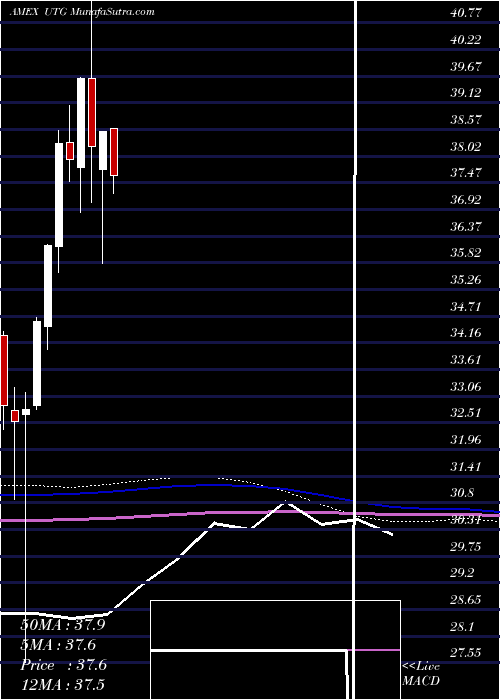
Task: Click the last red candlestick near 38.02
Action: [x=114, y=152]
